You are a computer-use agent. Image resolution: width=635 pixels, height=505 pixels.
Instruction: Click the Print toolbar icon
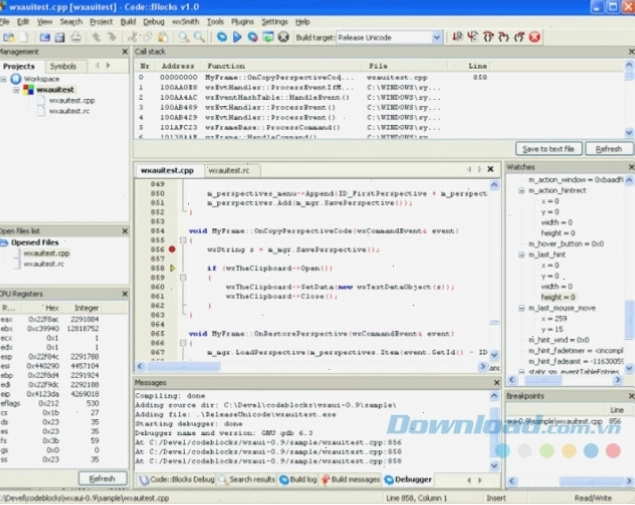76,37
